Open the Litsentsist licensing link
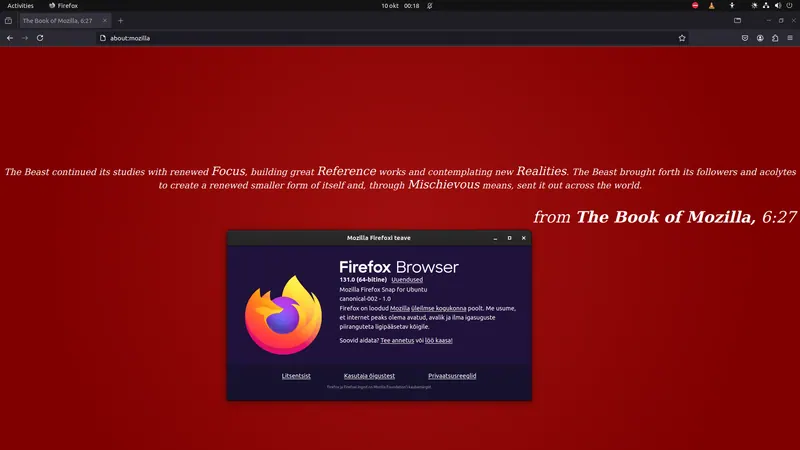Image resolution: width=800 pixels, height=450 pixels. [x=296, y=376]
